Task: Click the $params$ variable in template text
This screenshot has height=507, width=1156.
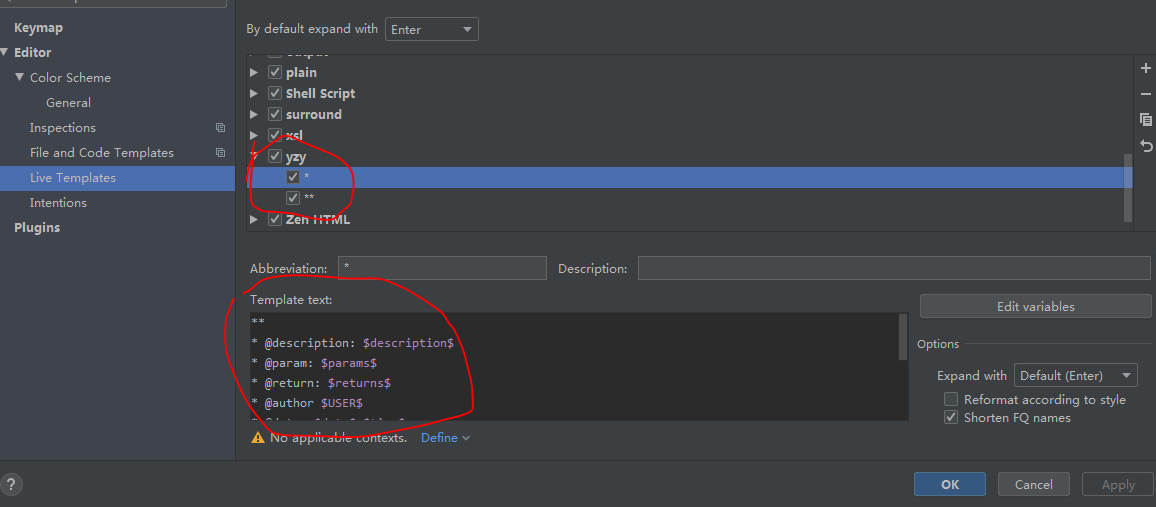Action: [x=349, y=363]
